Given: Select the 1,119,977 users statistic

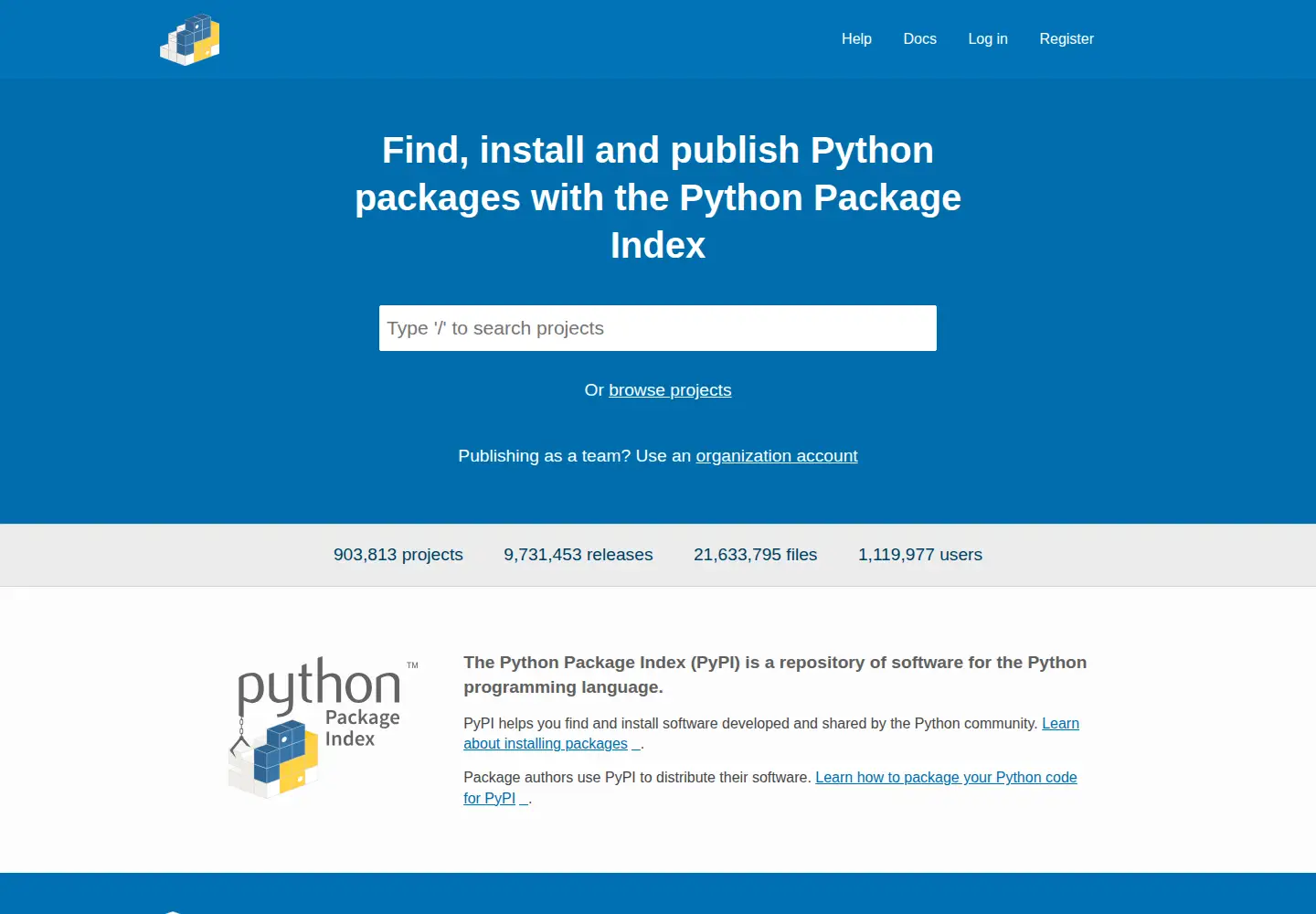Looking at the screenshot, I should pos(920,555).
